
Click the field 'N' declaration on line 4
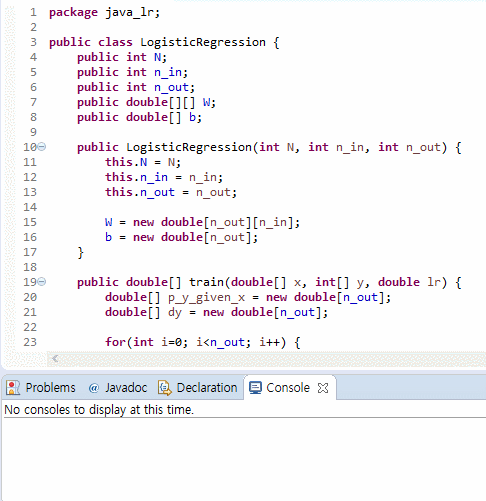[x=158, y=57]
